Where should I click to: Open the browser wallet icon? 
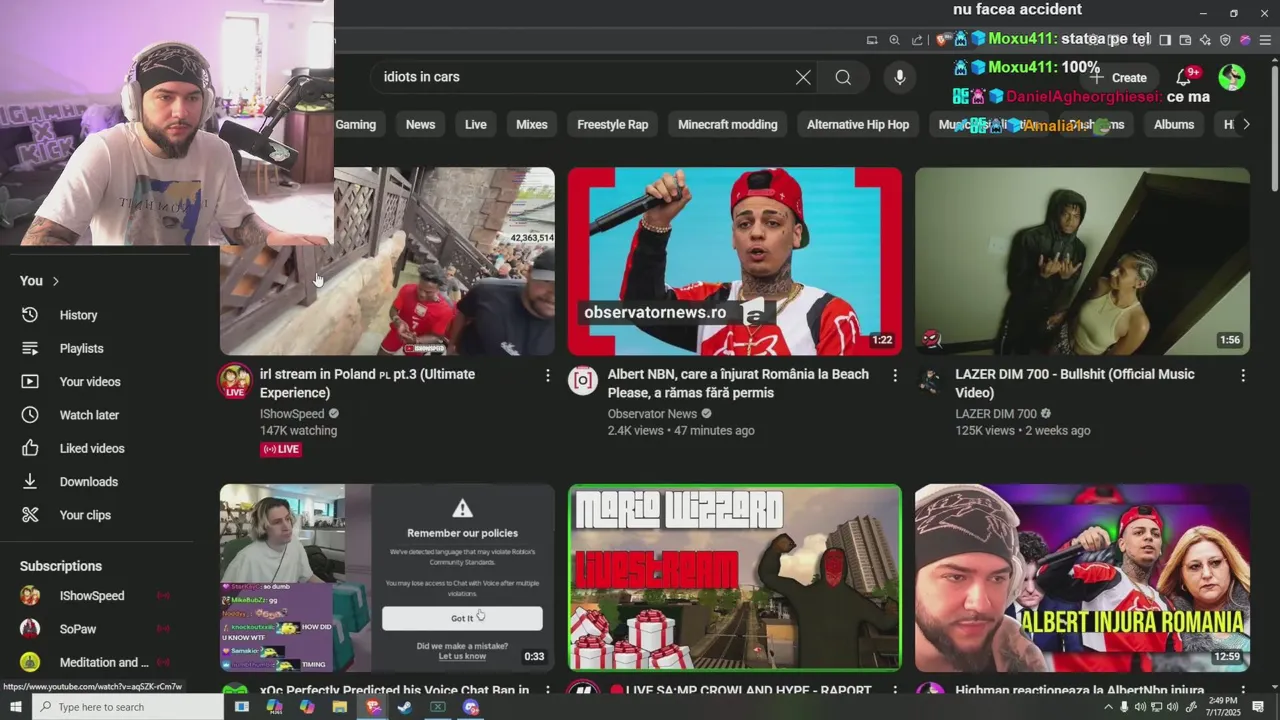tap(1185, 40)
